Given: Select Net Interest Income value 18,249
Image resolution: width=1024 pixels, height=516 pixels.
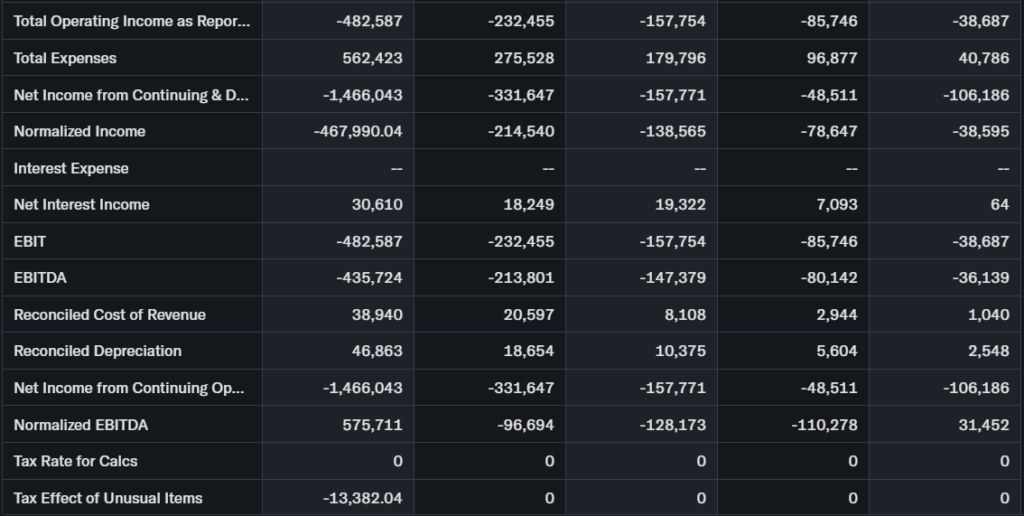Looking at the screenshot, I should [x=529, y=204].
